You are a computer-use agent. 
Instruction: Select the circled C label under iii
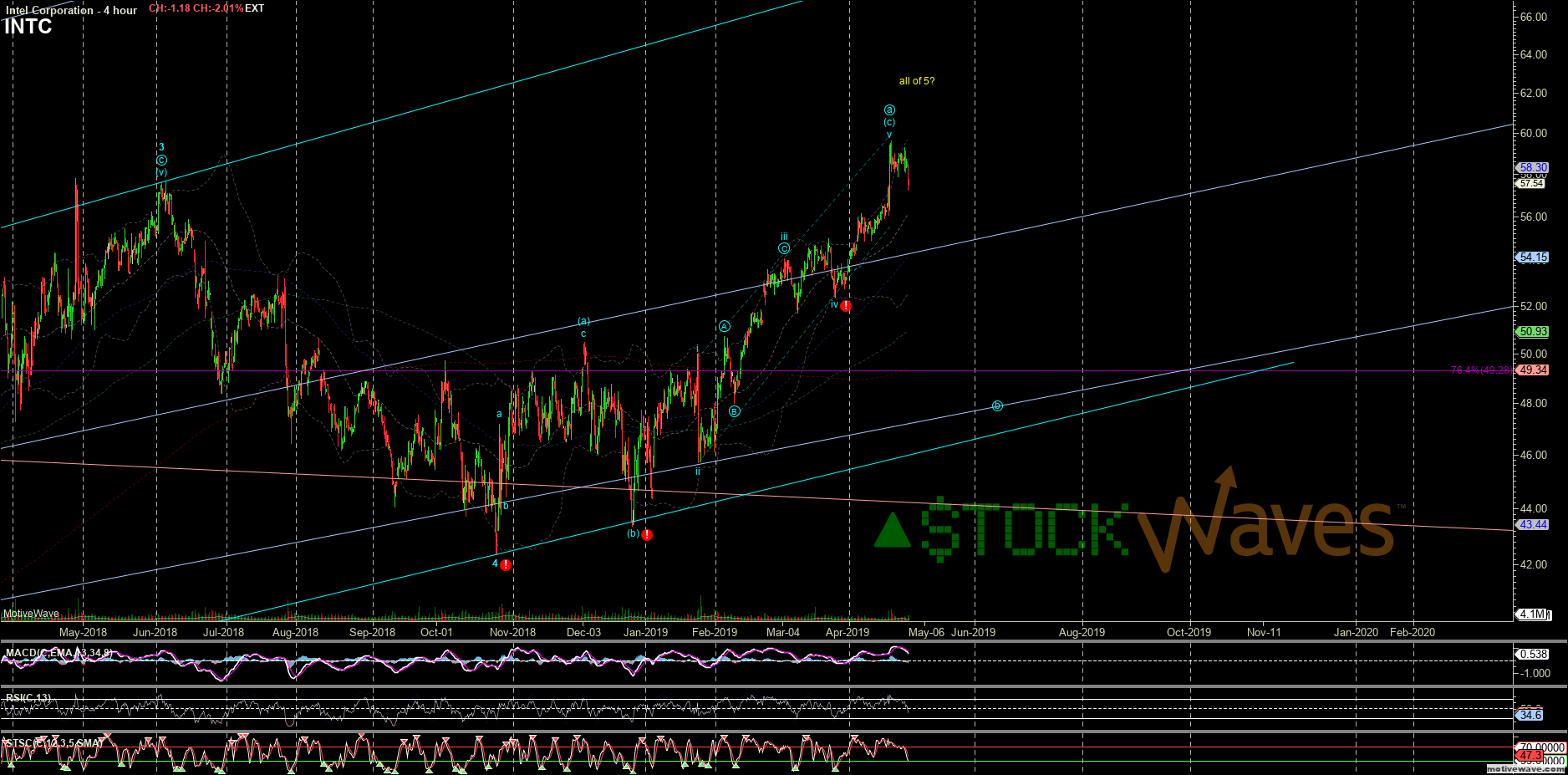784,248
